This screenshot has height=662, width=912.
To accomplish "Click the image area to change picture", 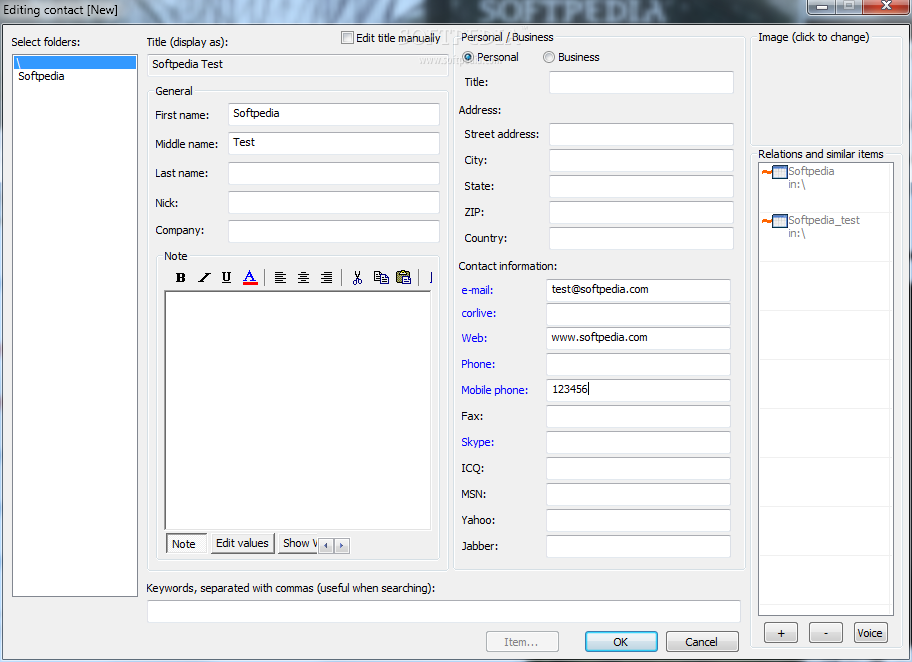I will coord(825,92).
